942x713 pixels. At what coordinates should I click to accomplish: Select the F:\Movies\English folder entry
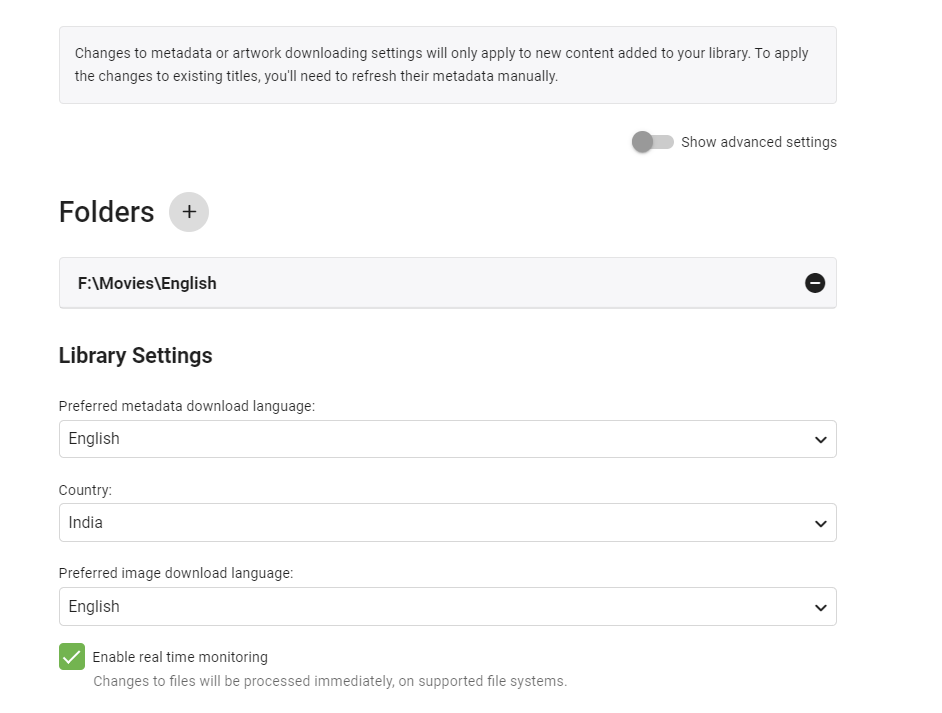tap(148, 283)
